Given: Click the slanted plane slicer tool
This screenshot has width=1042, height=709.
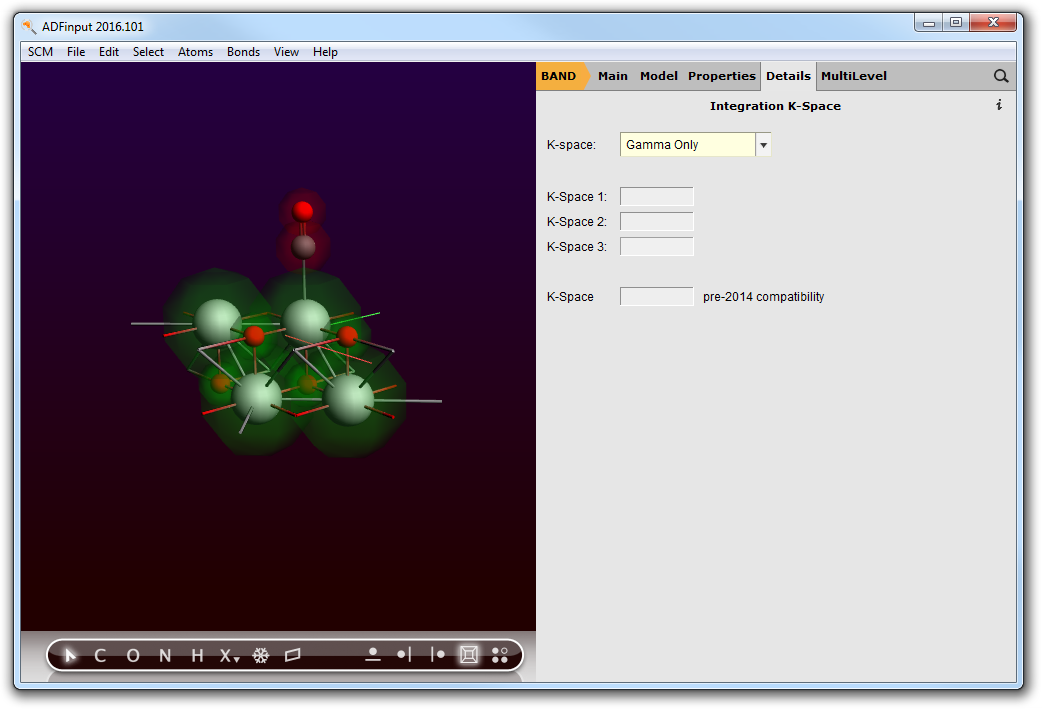Looking at the screenshot, I should [x=292, y=656].
